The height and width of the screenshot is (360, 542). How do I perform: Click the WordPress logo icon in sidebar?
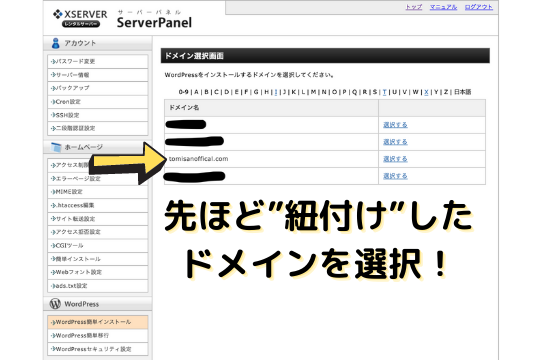coord(55,304)
